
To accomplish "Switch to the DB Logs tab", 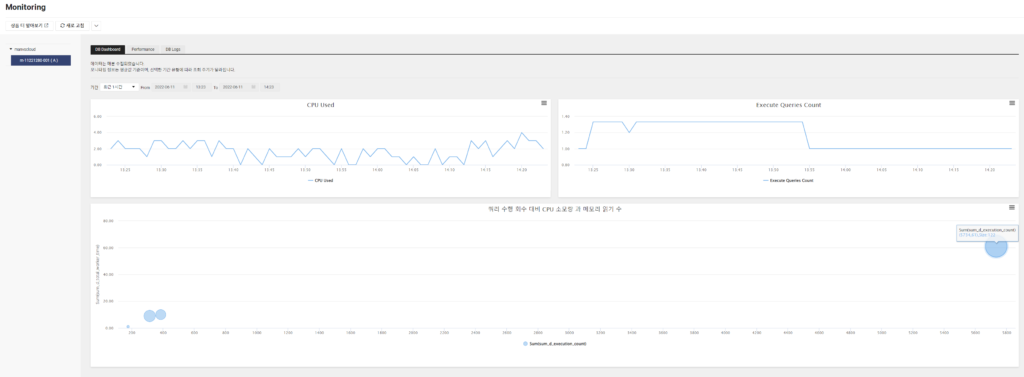I will tap(174, 49).
